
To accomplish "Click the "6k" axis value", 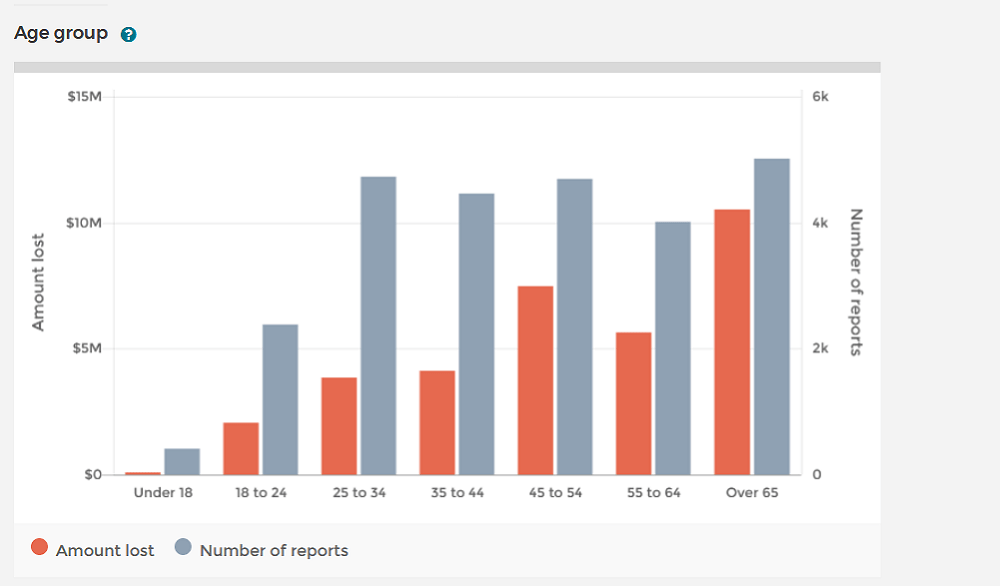I will [820, 96].
